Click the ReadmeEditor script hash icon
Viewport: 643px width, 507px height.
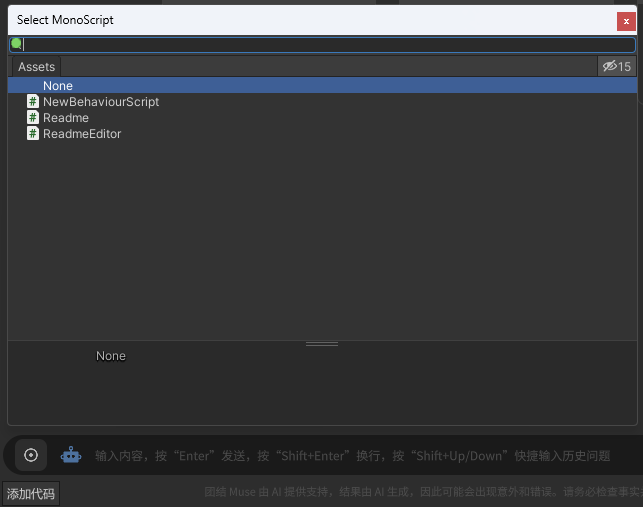(x=33, y=134)
